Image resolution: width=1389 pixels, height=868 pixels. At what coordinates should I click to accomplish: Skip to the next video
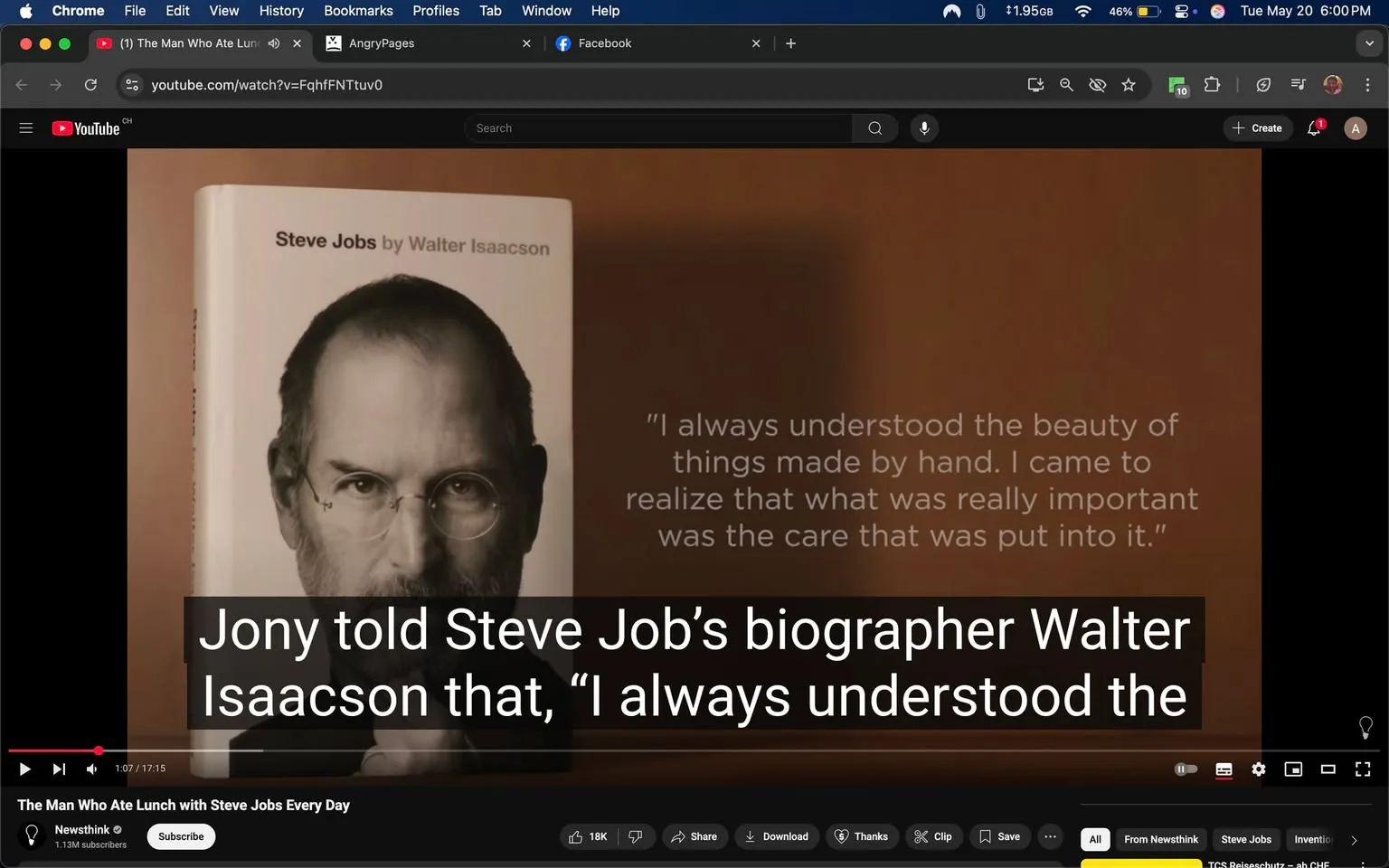59,769
